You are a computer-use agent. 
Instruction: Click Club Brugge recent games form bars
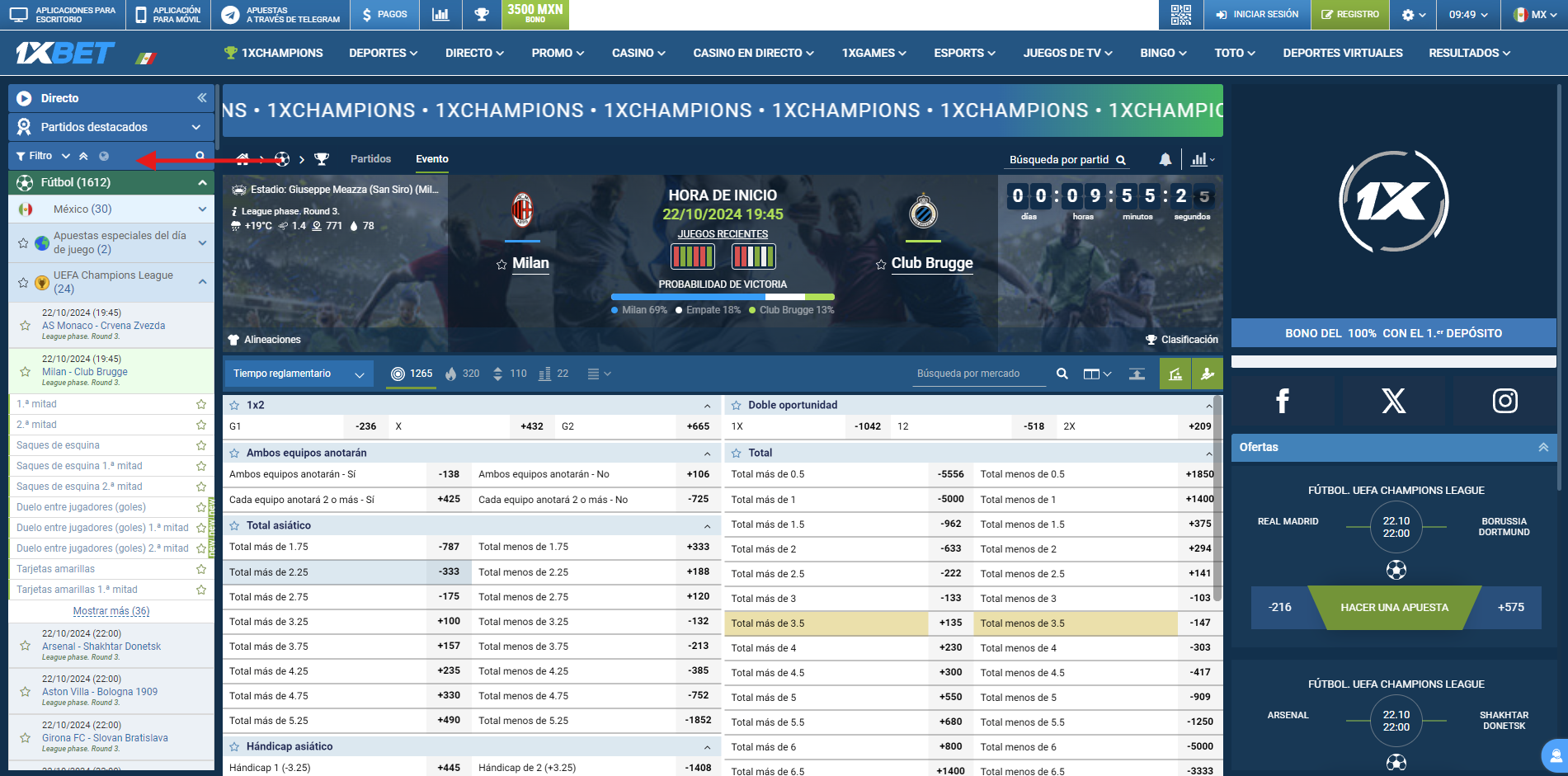(x=754, y=257)
